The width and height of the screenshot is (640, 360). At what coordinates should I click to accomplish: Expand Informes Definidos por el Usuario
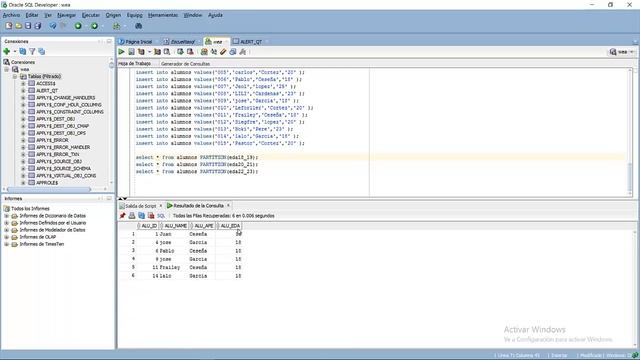(7, 223)
